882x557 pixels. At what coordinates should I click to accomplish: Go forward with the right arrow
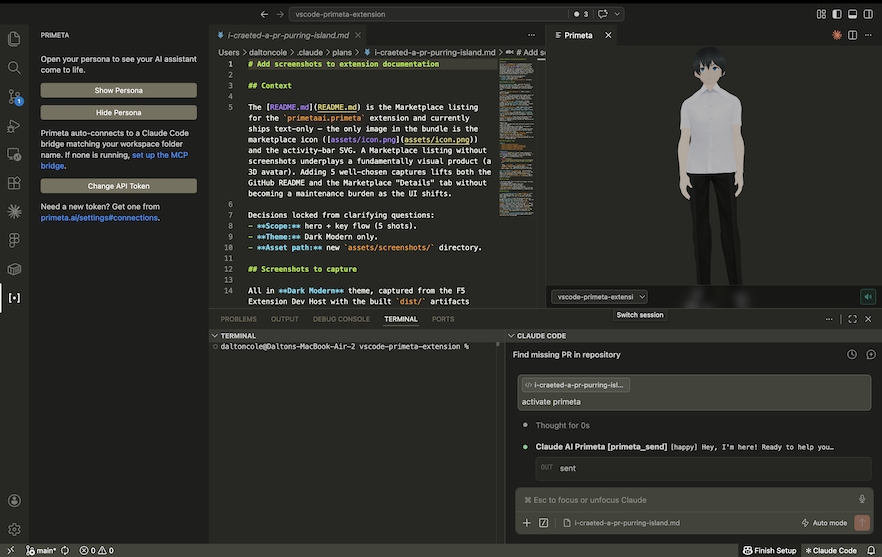point(280,14)
